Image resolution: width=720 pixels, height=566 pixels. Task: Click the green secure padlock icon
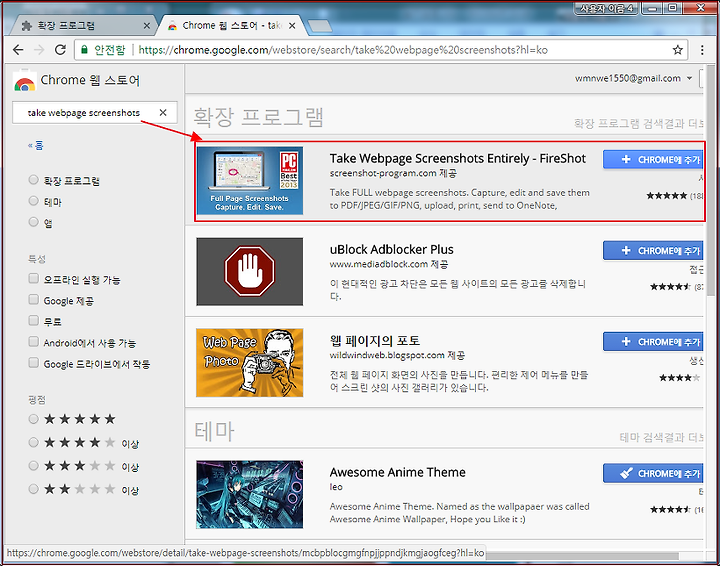(x=84, y=50)
